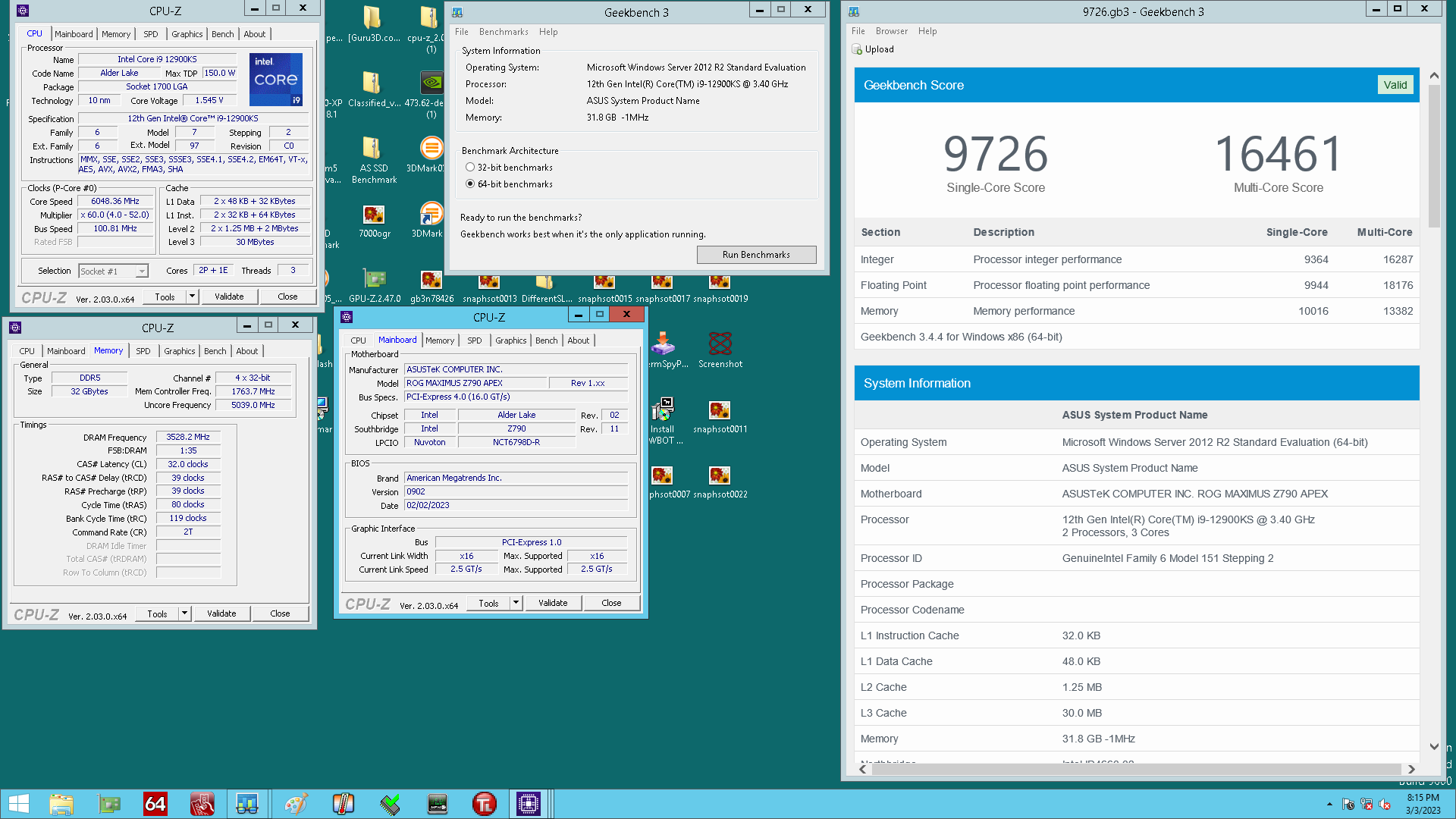
Task: Click the Core Speed value 6048.36 MHz
Action: tap(115, 202)
